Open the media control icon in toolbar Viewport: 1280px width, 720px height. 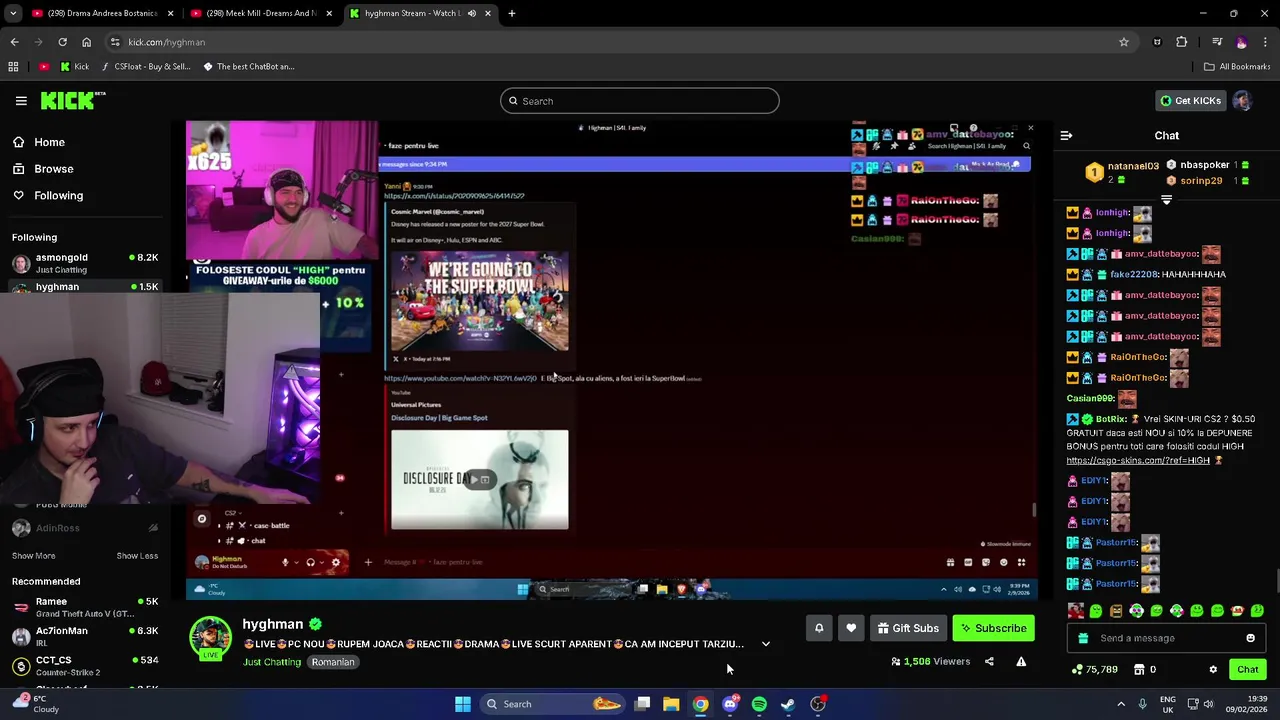pos(1217,42)
